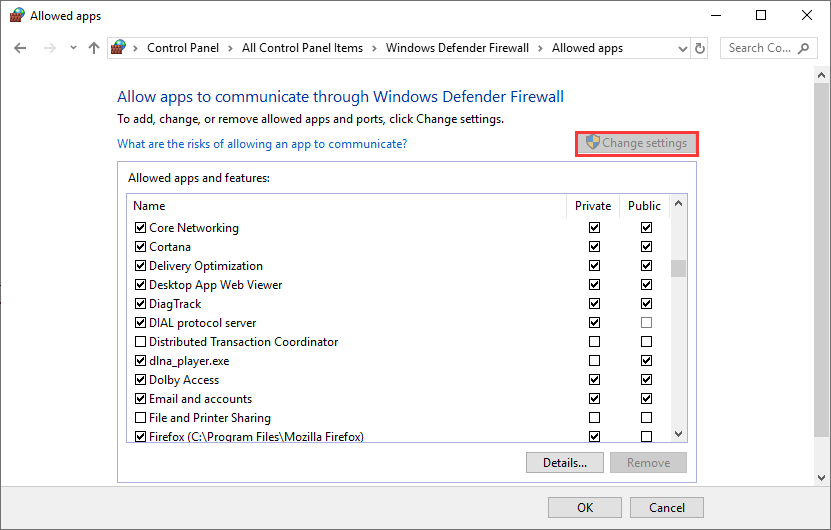
Task: Check Distributed Transaction Coordinator checkbox
Action: [x=140, y=342]
